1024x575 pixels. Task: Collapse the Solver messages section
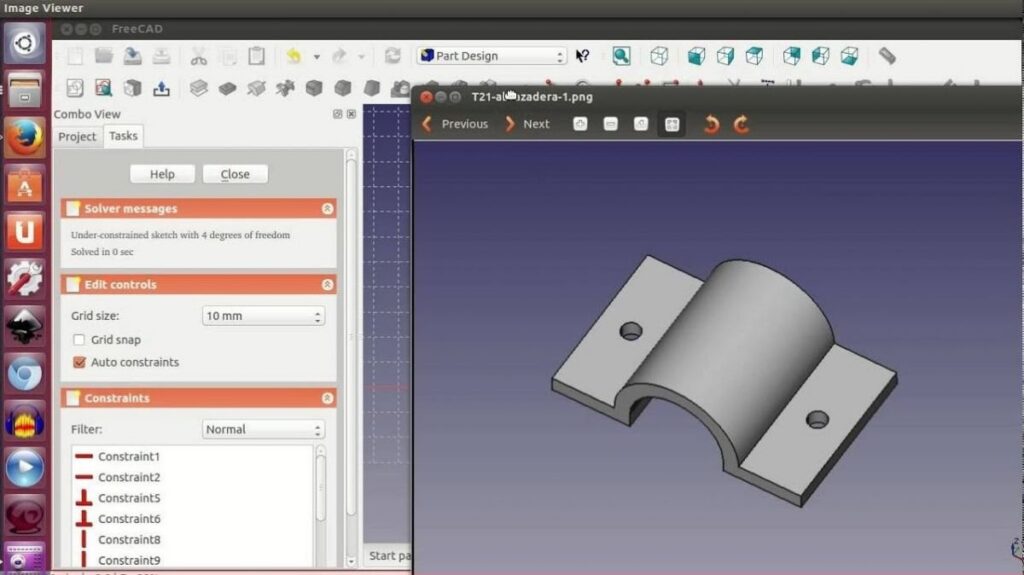pyautogui.click(x=327, y=209)
